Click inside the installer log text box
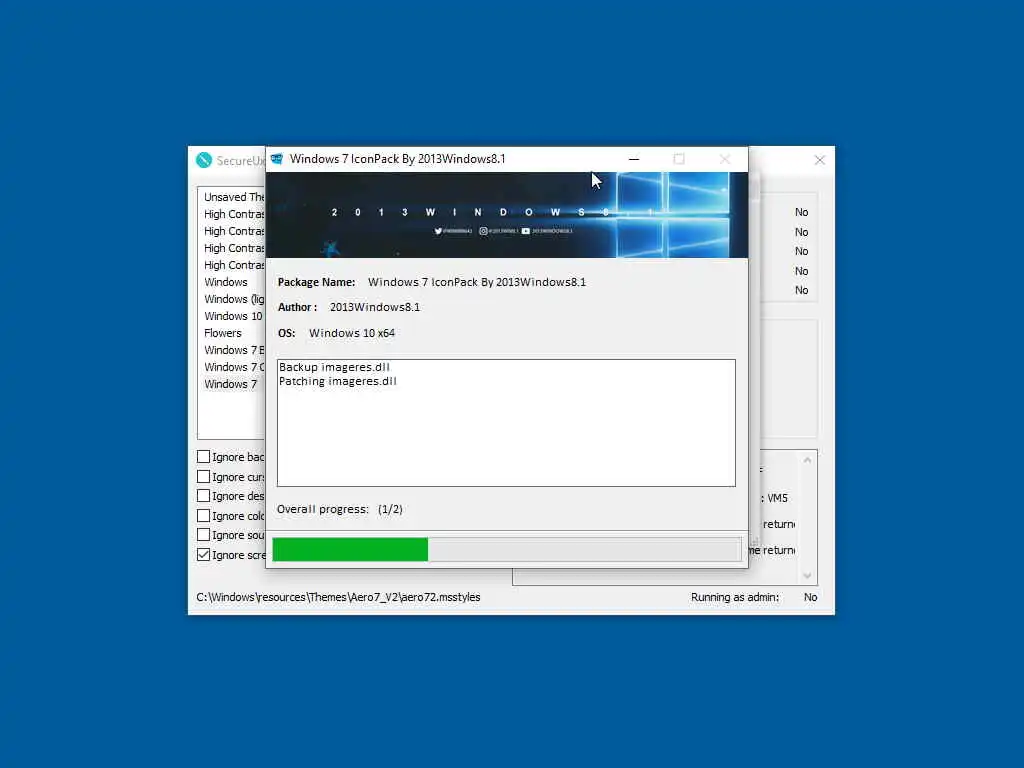 [x=506, y=423]
